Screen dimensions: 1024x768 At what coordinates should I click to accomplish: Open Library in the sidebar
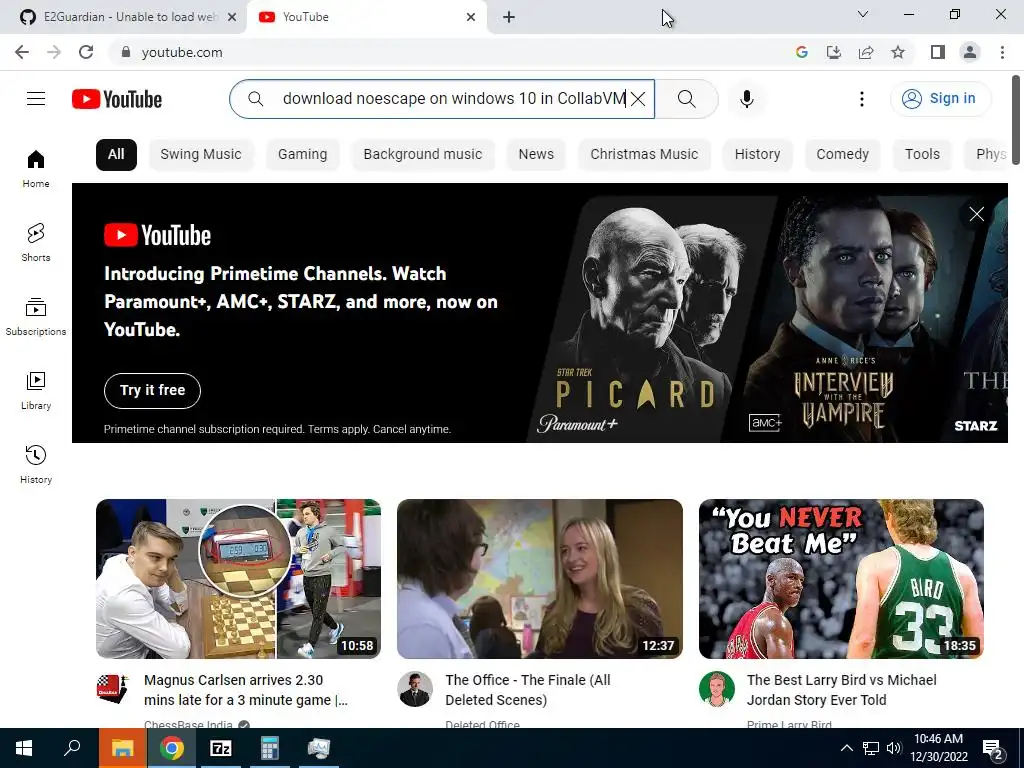(x=36, y=391)
